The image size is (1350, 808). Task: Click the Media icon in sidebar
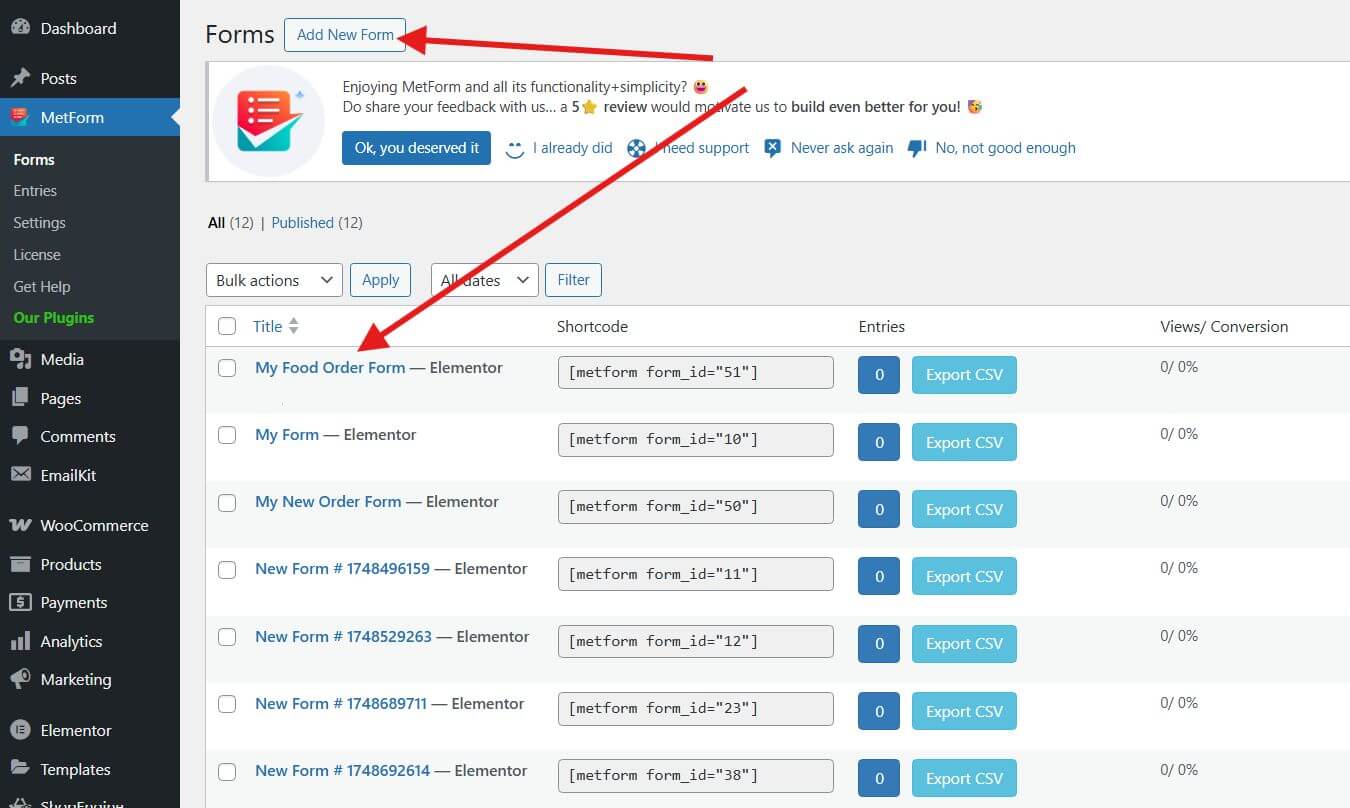click(x=20, y=359)
